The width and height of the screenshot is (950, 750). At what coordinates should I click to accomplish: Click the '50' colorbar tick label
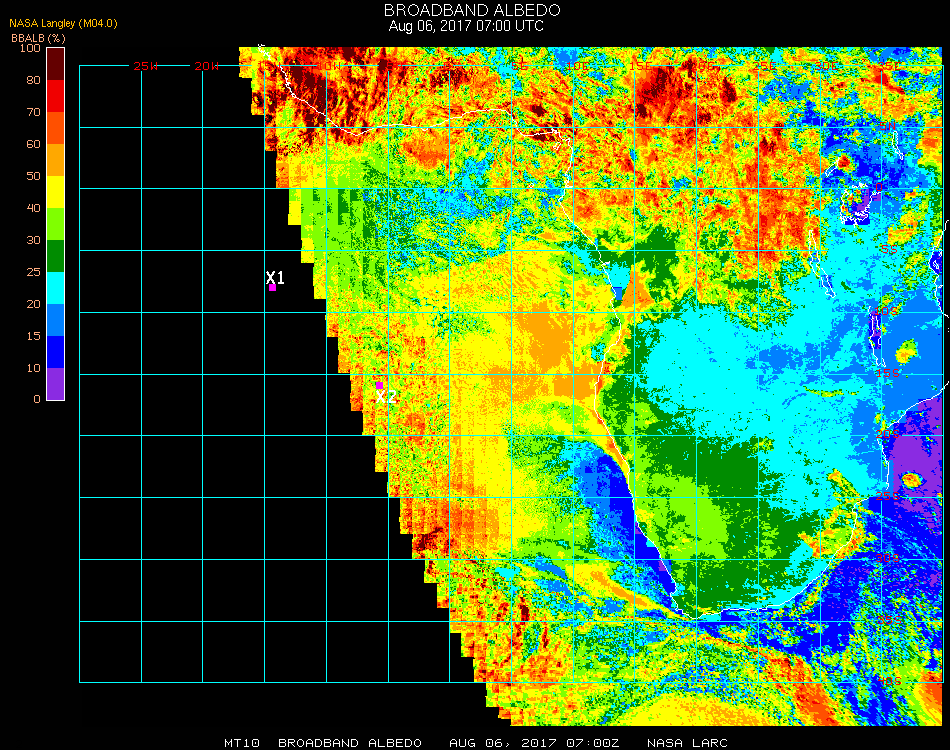[x=33, y=176]
